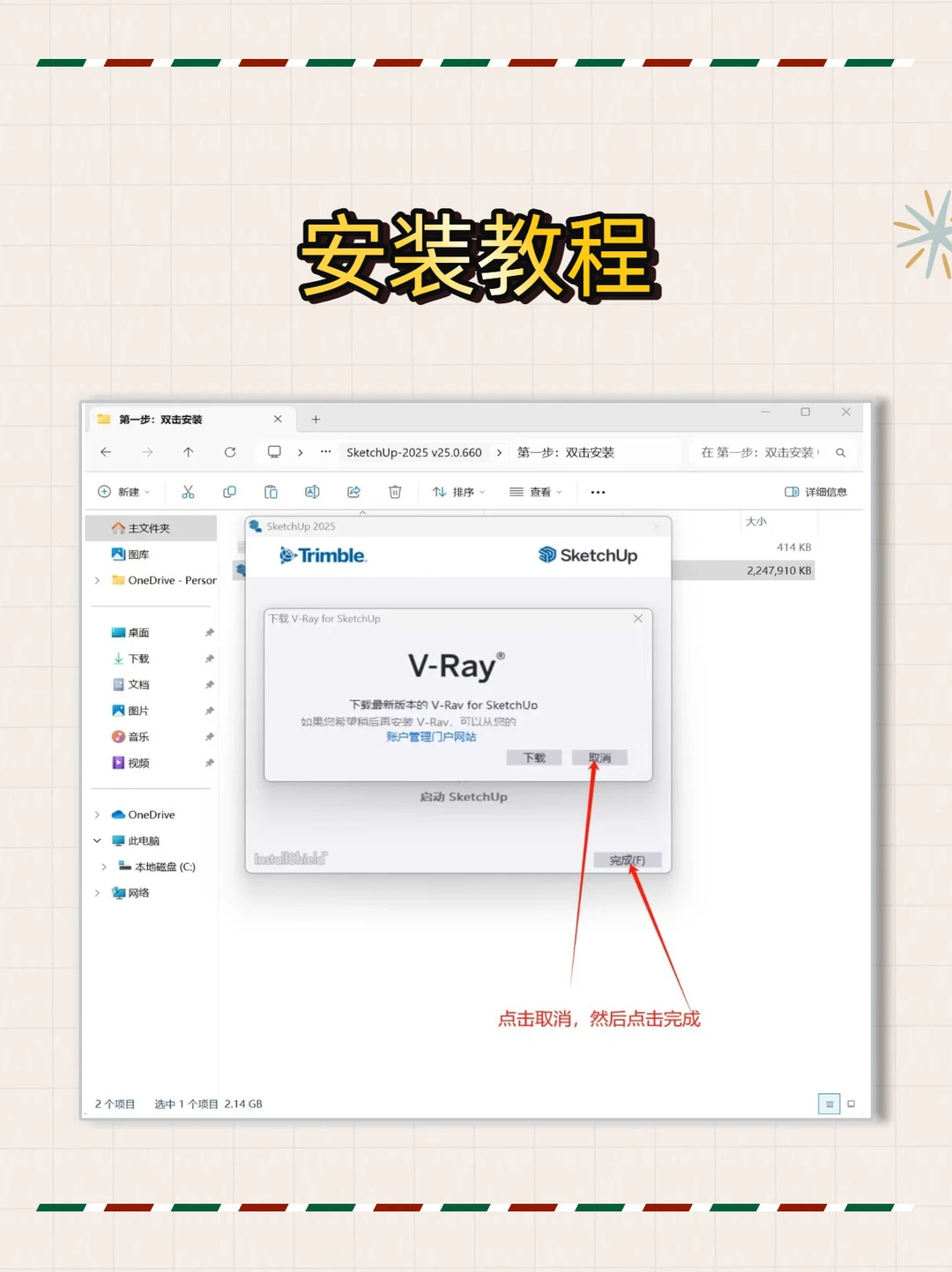Click the 取消 button in the V-Ray dialog

pyautogui.click(x=600, y=757)
